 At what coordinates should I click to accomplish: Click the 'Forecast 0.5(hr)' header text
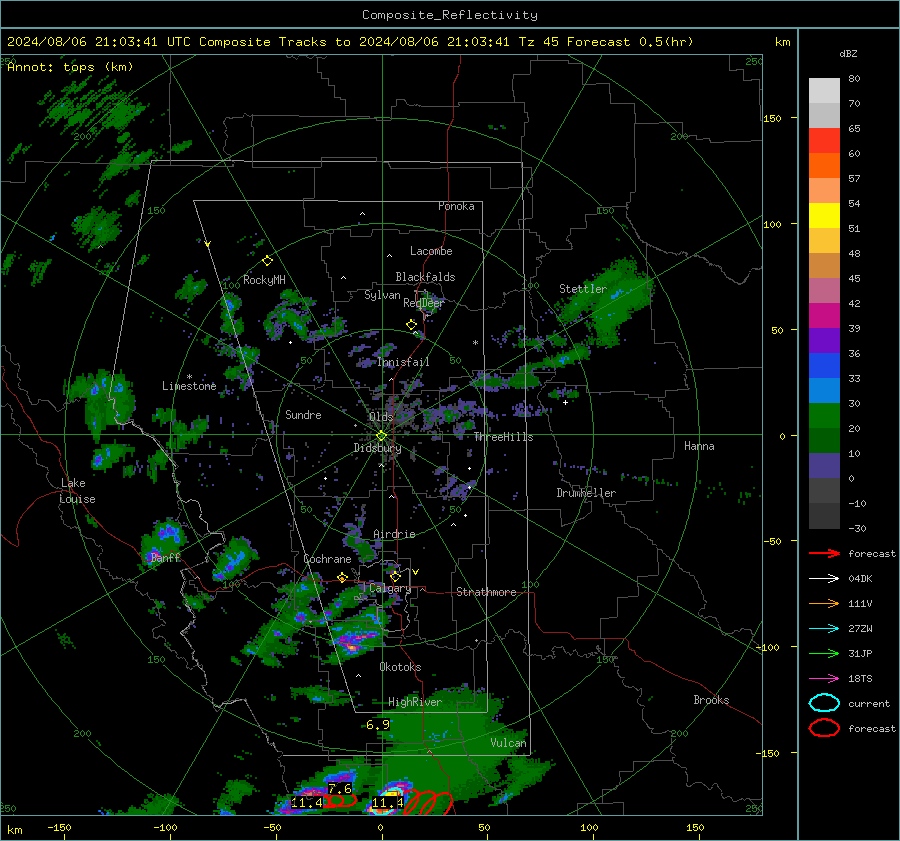(630, 42)
